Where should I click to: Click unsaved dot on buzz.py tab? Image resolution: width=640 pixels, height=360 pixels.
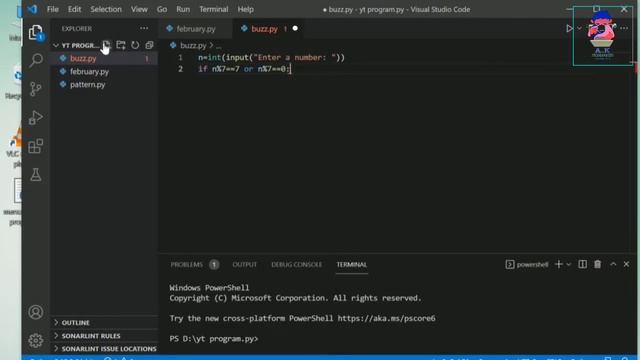(x=295, y=29)
